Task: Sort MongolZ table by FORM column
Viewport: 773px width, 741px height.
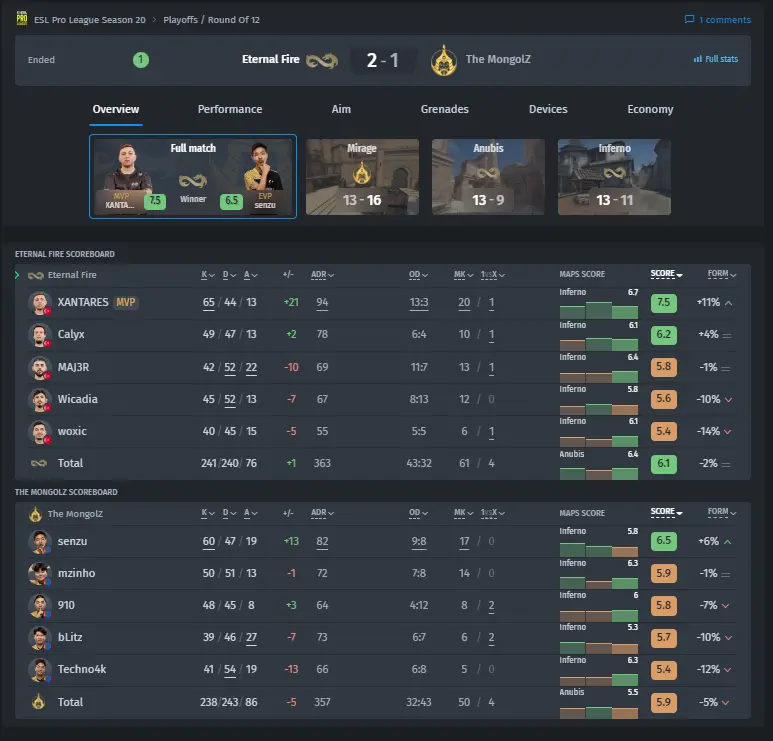Action: click(x=722, y=512)
